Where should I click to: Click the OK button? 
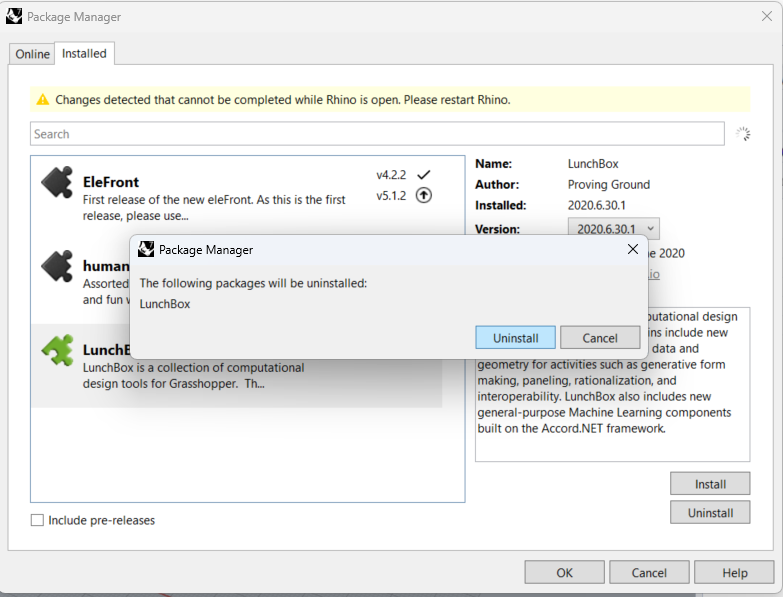[564, 573]
